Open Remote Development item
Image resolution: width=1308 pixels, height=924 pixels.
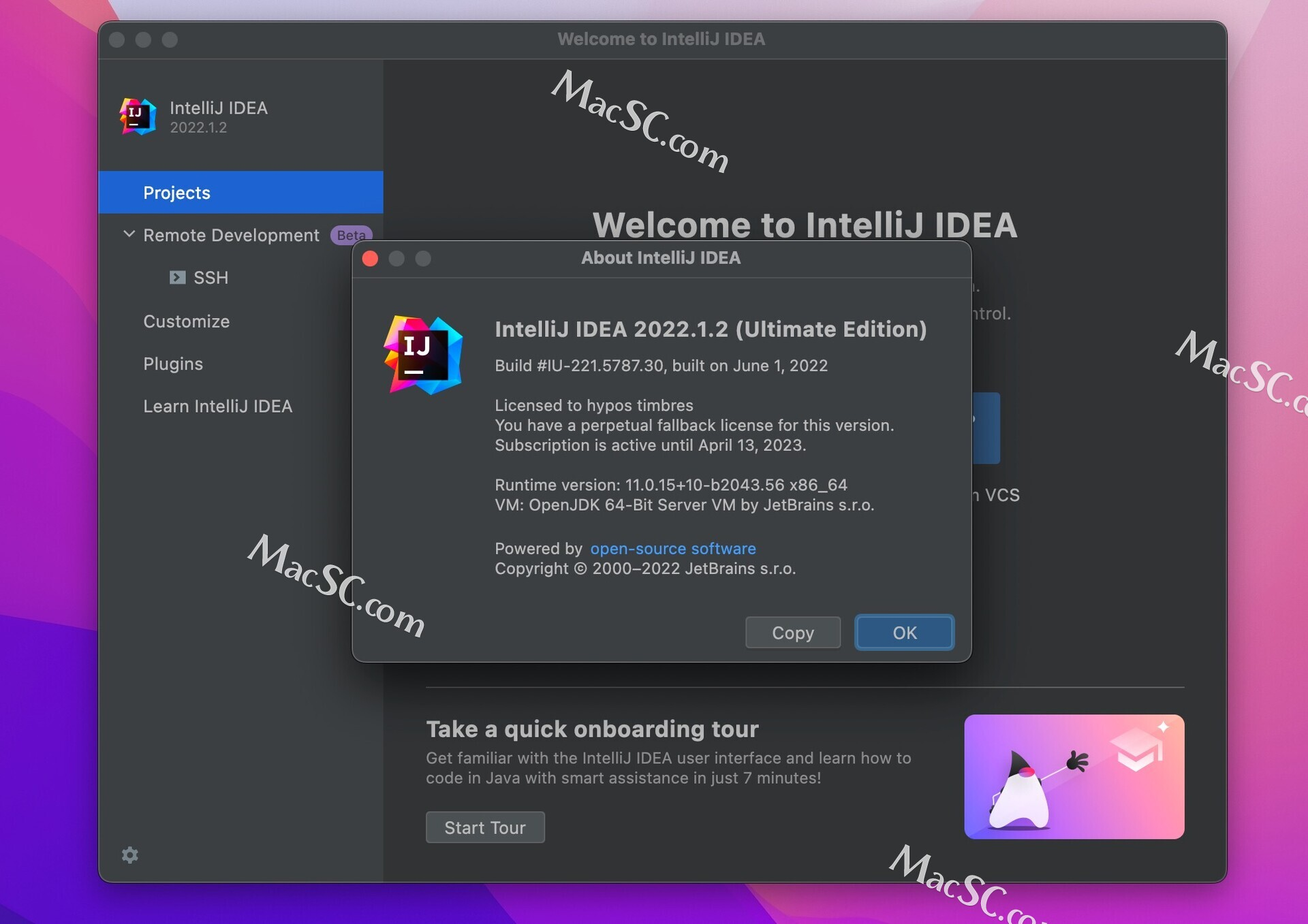[x=231, y=235]
